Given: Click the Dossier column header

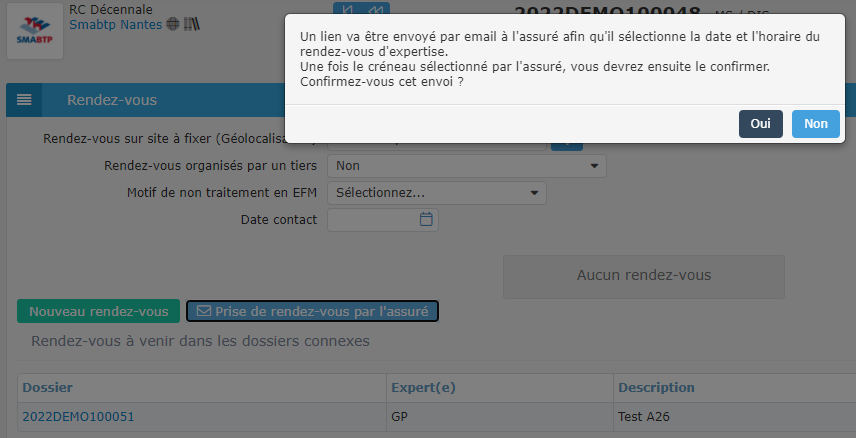Looking at the screenshot, I should 47,387.
